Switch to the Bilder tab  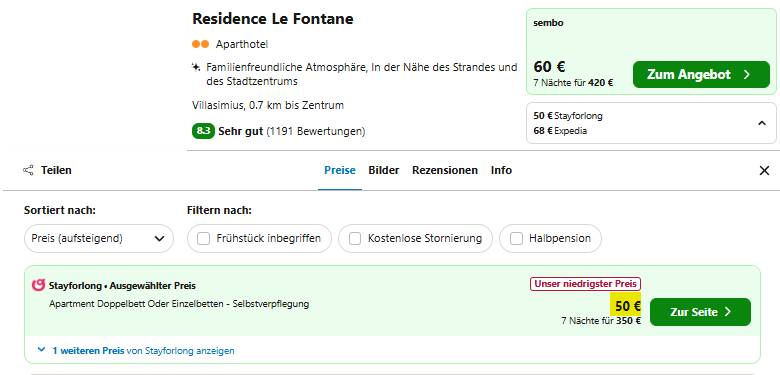pos(384,171)
